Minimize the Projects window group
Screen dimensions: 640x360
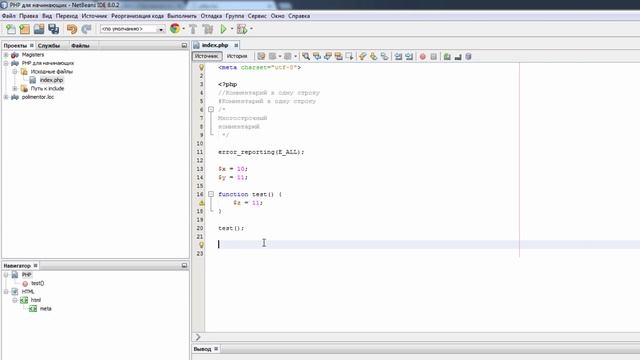coord(184,46)
